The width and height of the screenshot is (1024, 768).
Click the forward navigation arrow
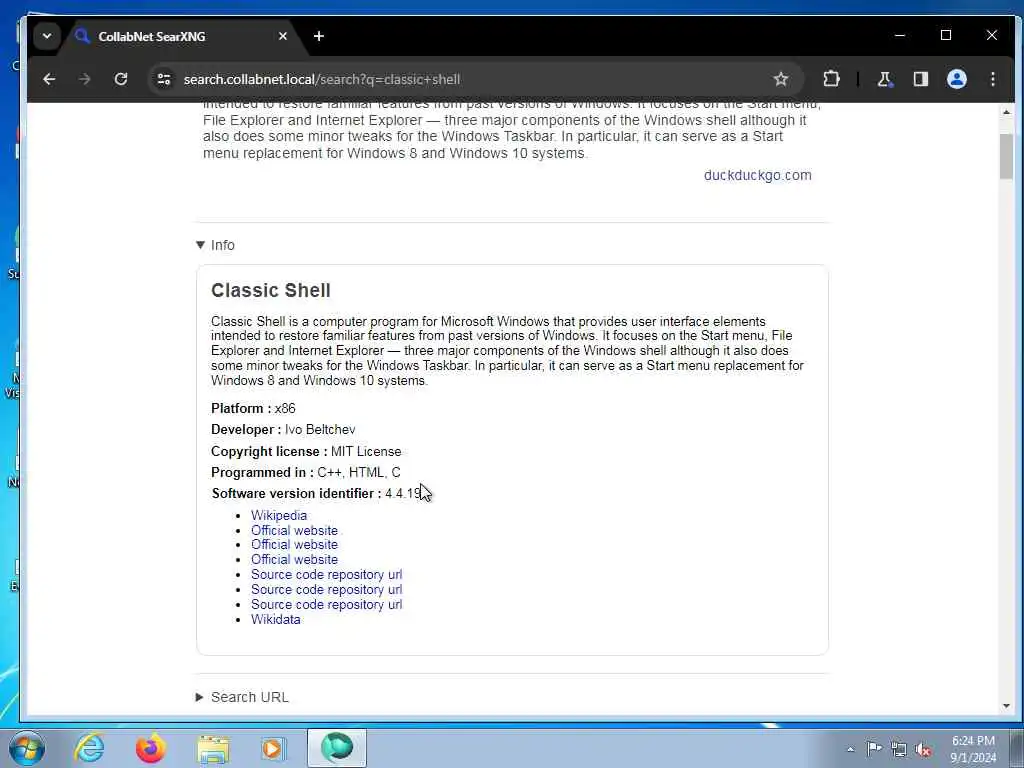(x=84, y=79)
